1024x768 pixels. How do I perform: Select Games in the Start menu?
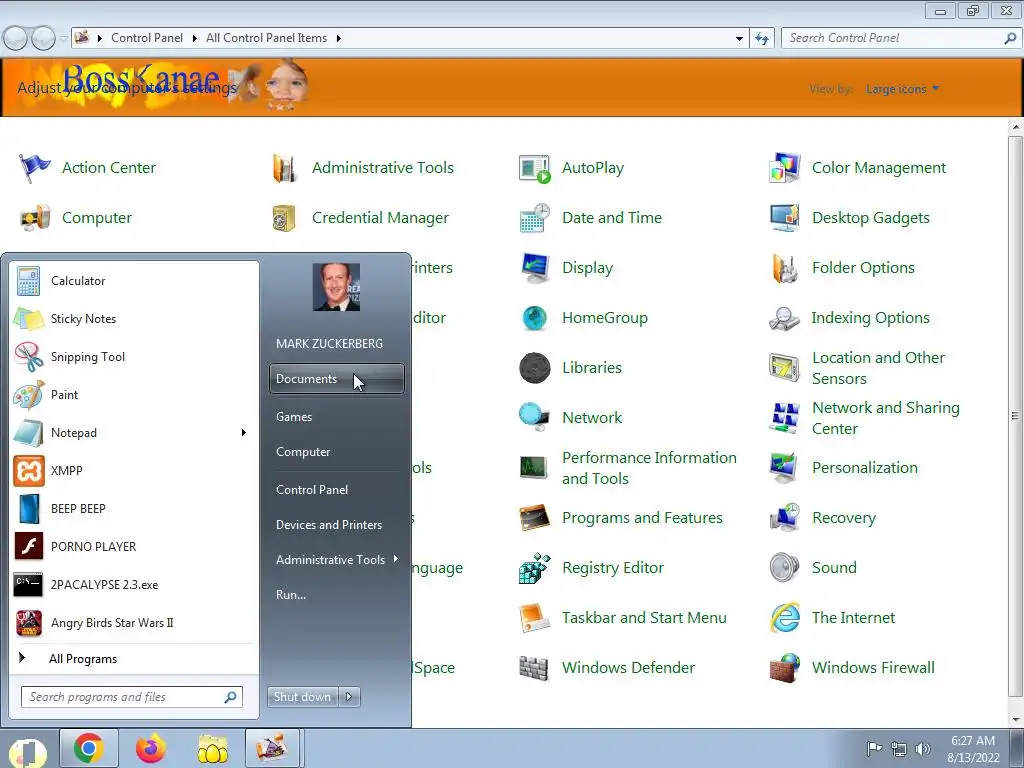pyautogui.click(x=337, y=417)
